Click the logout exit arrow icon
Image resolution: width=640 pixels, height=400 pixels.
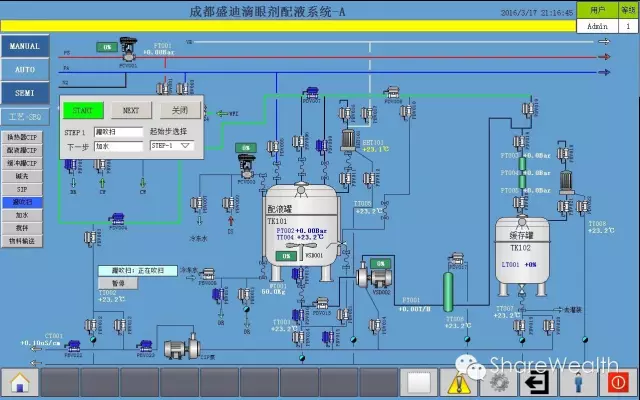coord(539,382)
